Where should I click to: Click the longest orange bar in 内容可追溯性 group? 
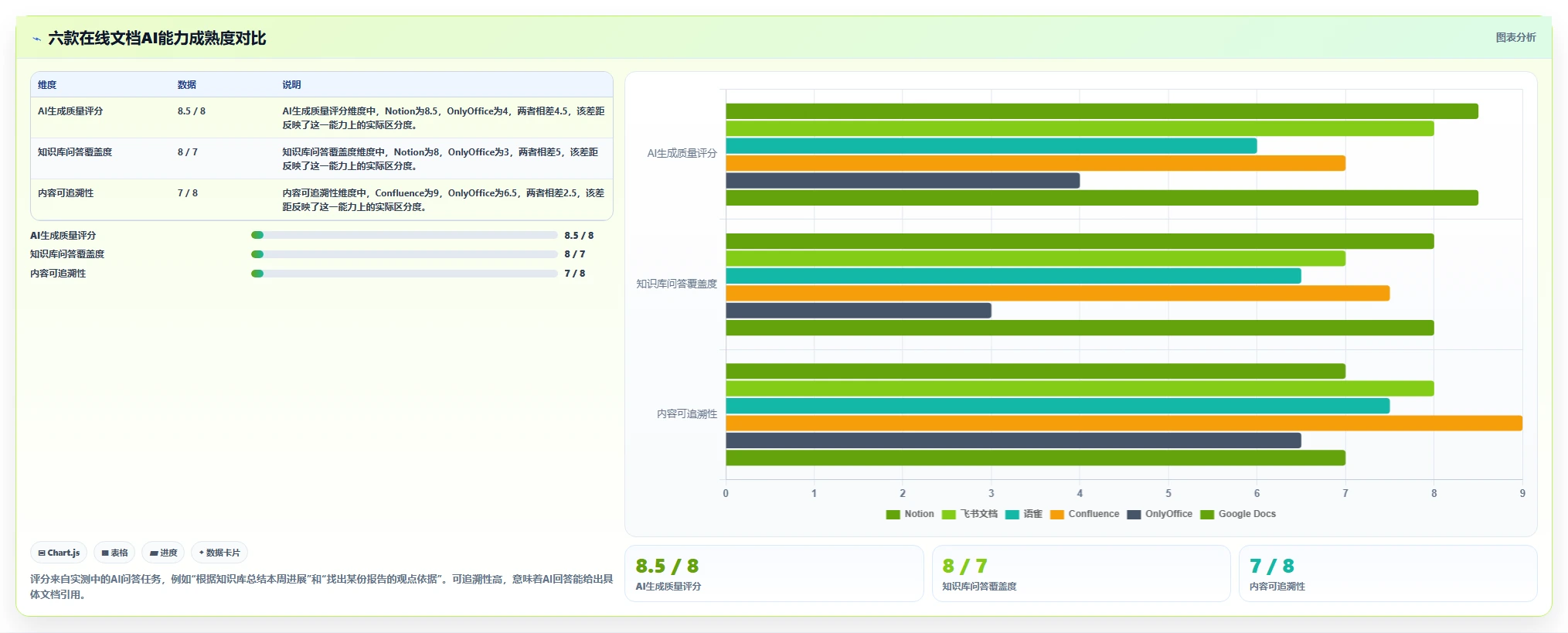point(1124,424)
